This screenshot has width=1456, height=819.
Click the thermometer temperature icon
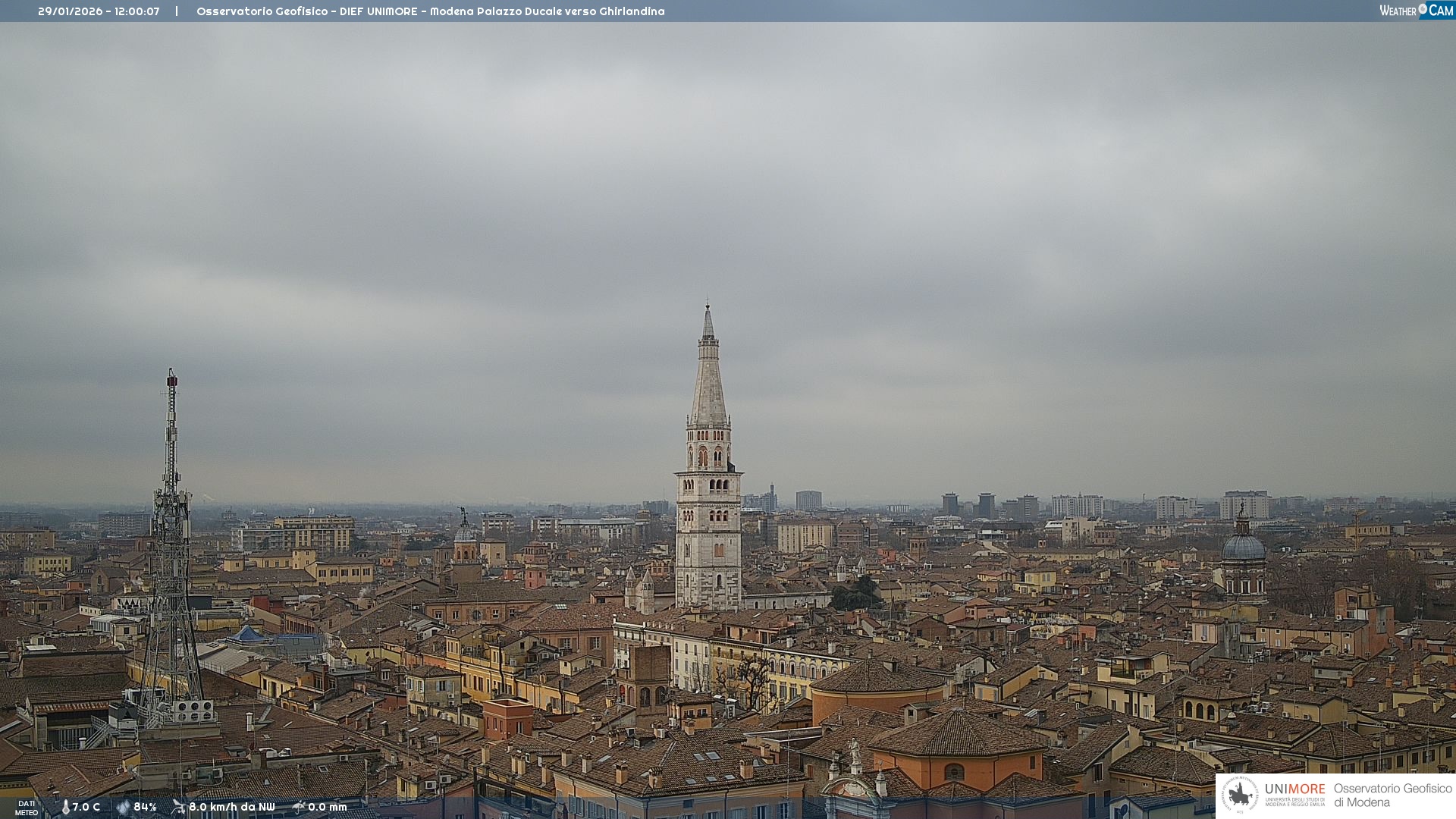pos(65,807)
